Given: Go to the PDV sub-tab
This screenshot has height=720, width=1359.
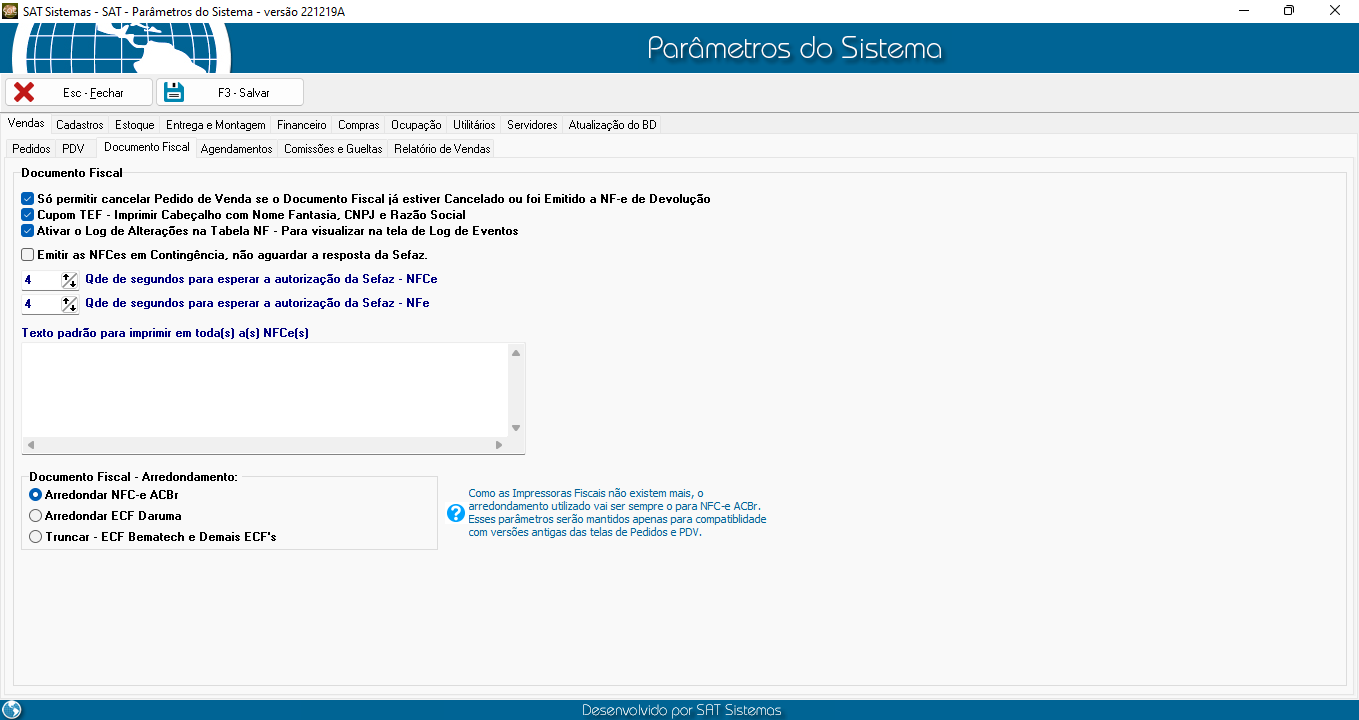Looking at the screenshot, I should 73,149.
